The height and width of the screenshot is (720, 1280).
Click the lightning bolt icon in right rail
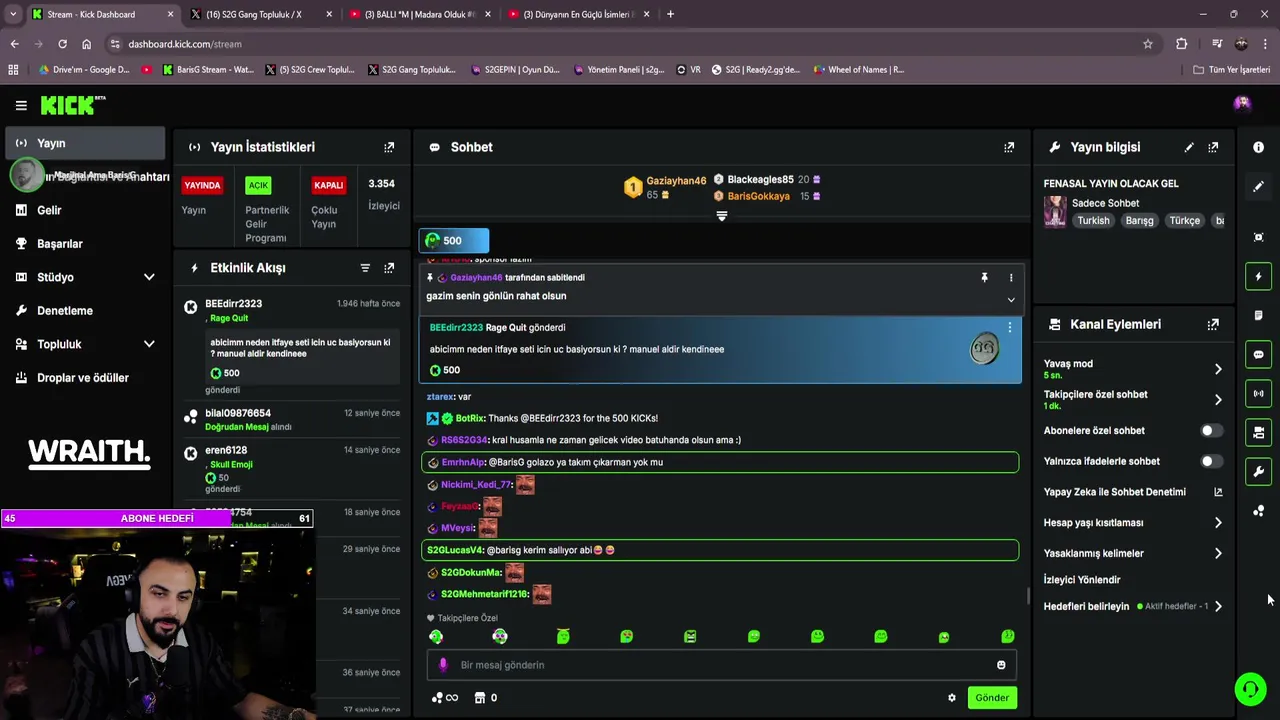(1258, 276)
